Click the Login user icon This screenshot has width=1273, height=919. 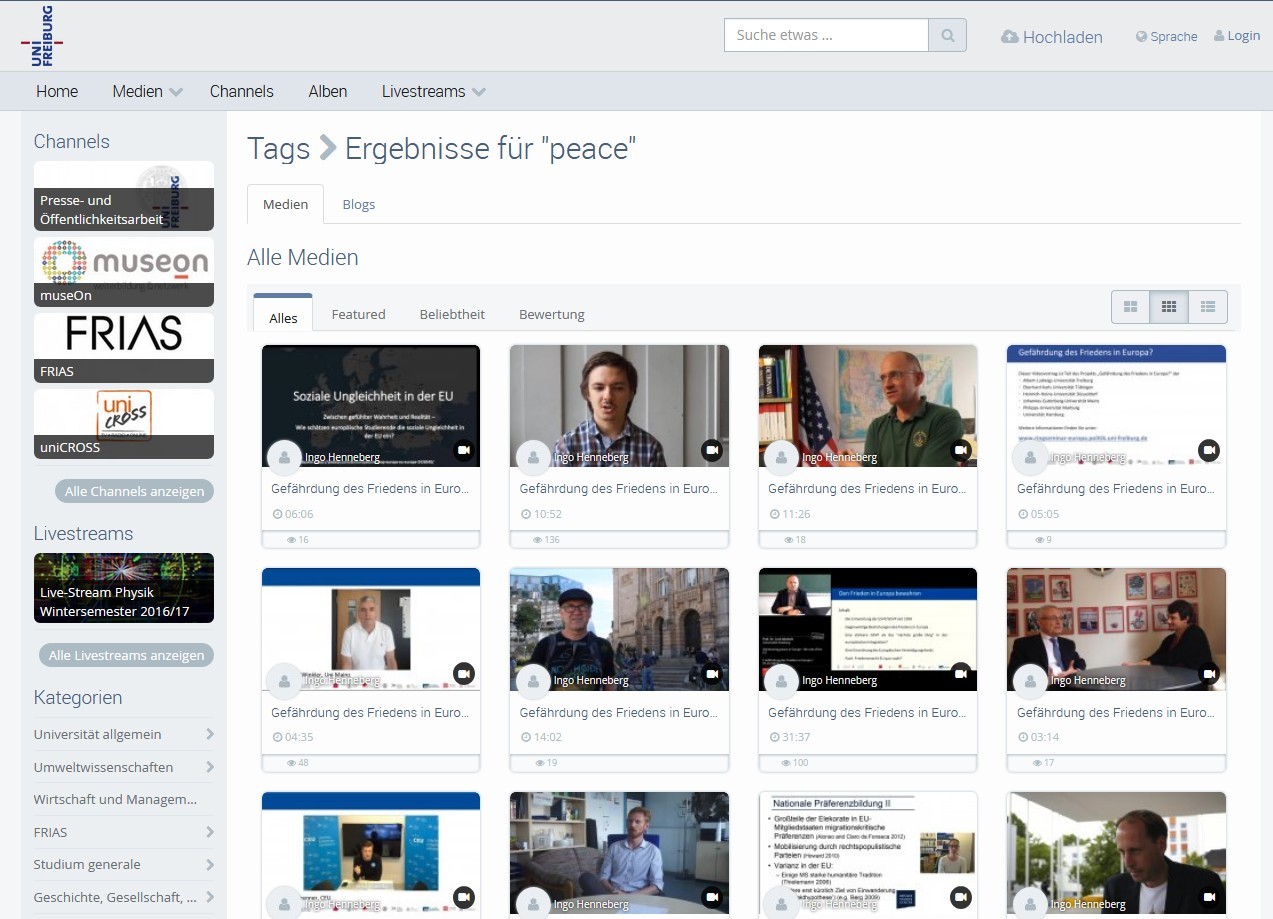[x=1219, y=36]
